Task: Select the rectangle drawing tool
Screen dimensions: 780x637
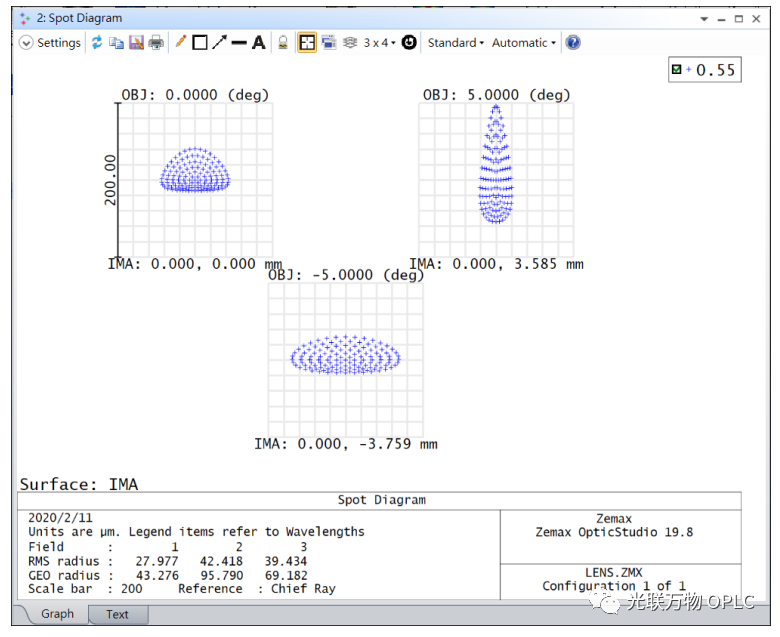Action: 199,43
